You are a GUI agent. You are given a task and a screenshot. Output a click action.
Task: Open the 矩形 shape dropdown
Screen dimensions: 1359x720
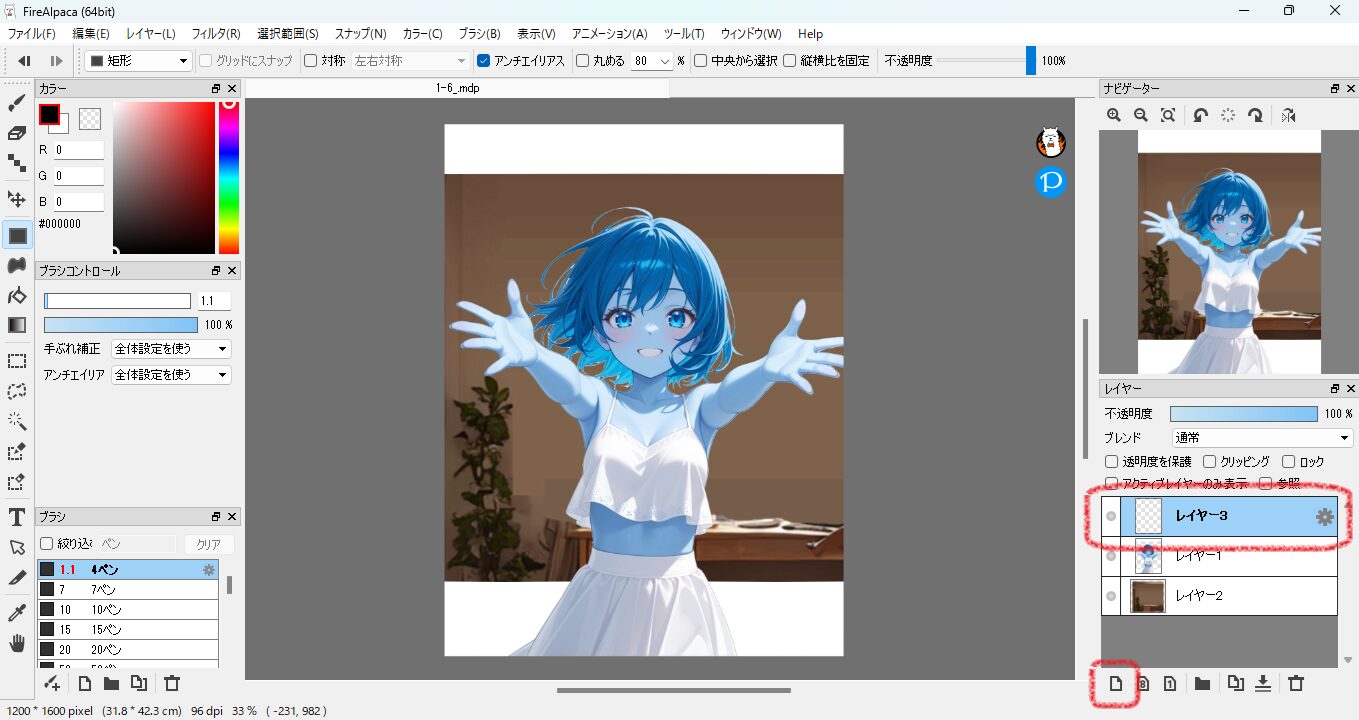click(138, 61)
